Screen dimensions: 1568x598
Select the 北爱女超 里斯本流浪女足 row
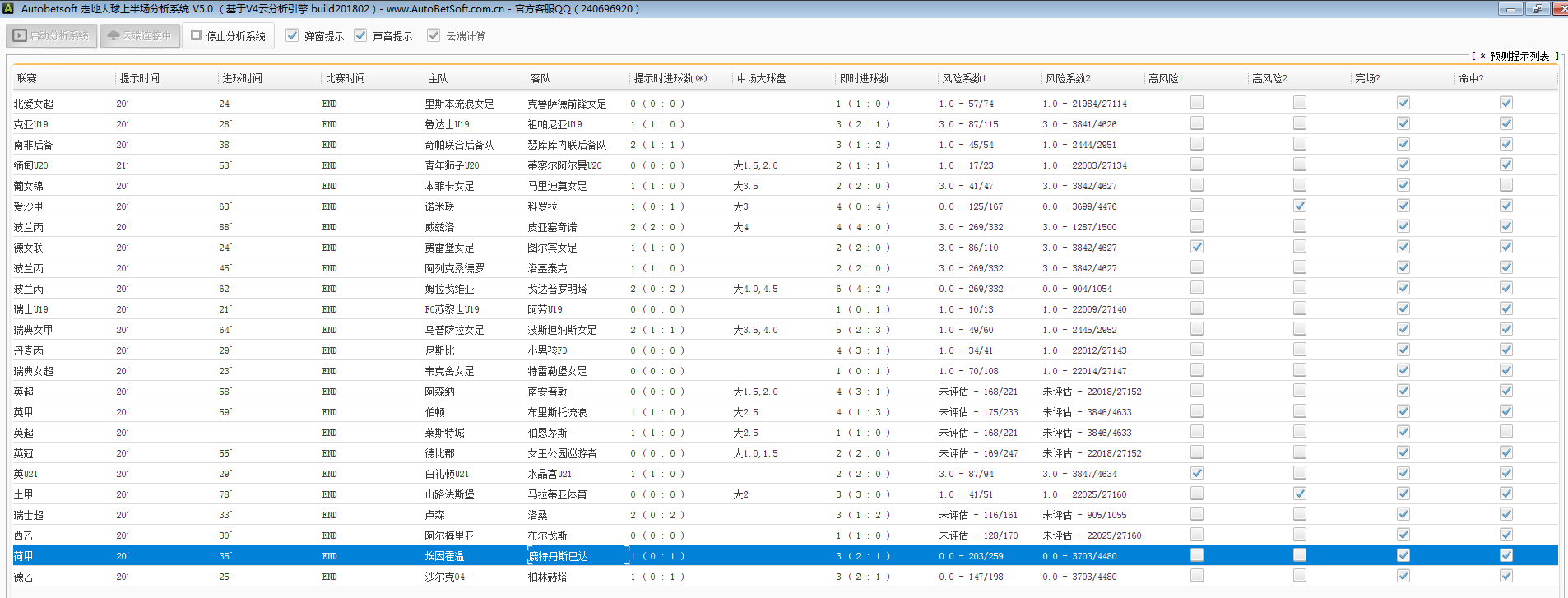pos(459,104)
